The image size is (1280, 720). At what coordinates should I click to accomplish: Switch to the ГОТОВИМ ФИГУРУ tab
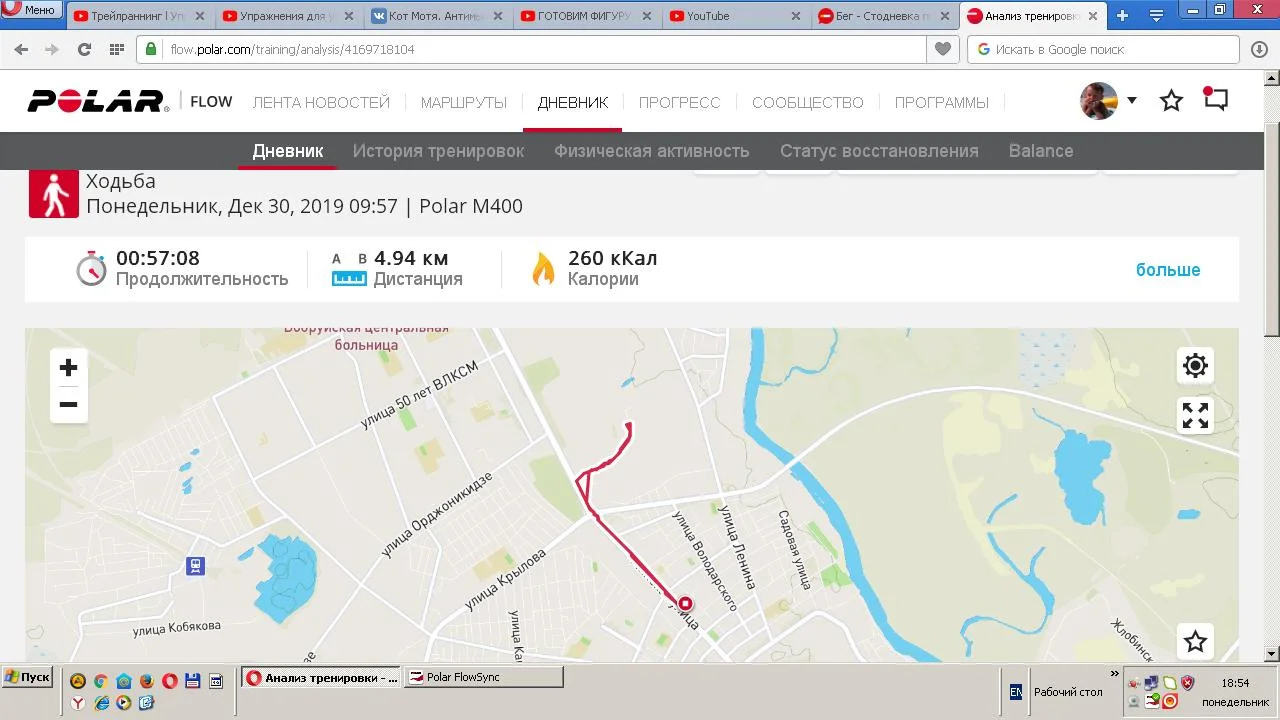click(586, 16)
